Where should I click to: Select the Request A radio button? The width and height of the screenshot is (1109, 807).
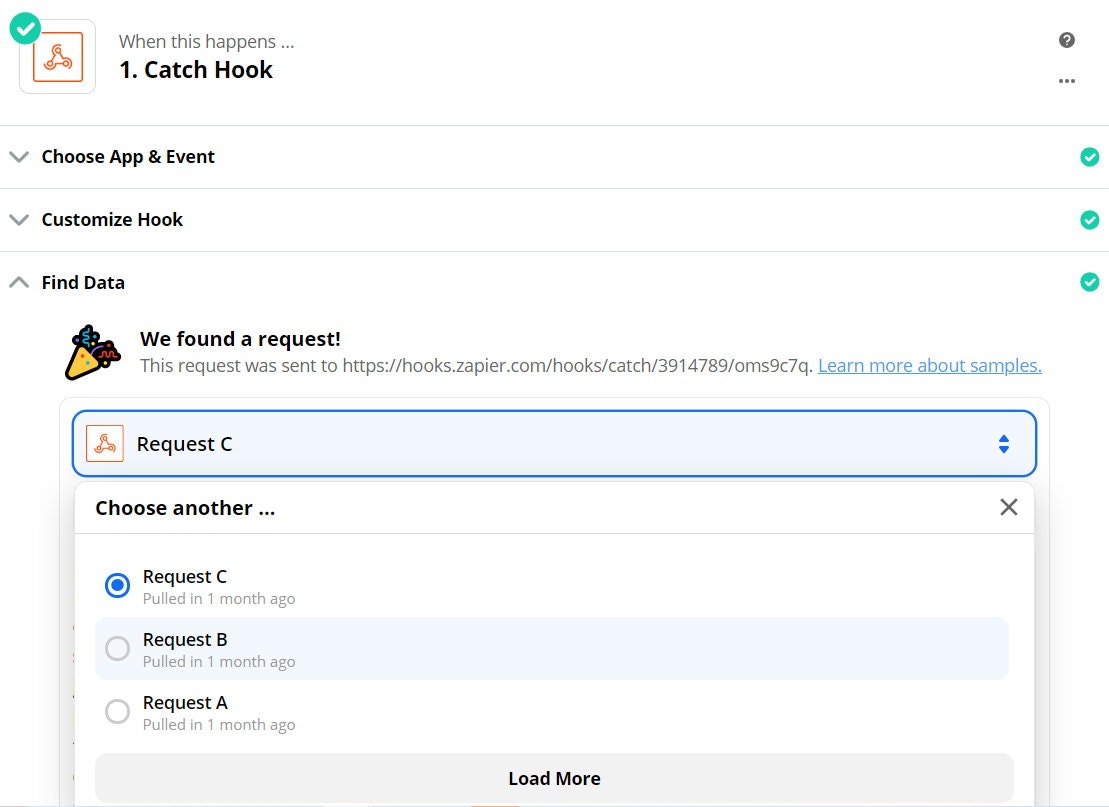pos(117,712)
